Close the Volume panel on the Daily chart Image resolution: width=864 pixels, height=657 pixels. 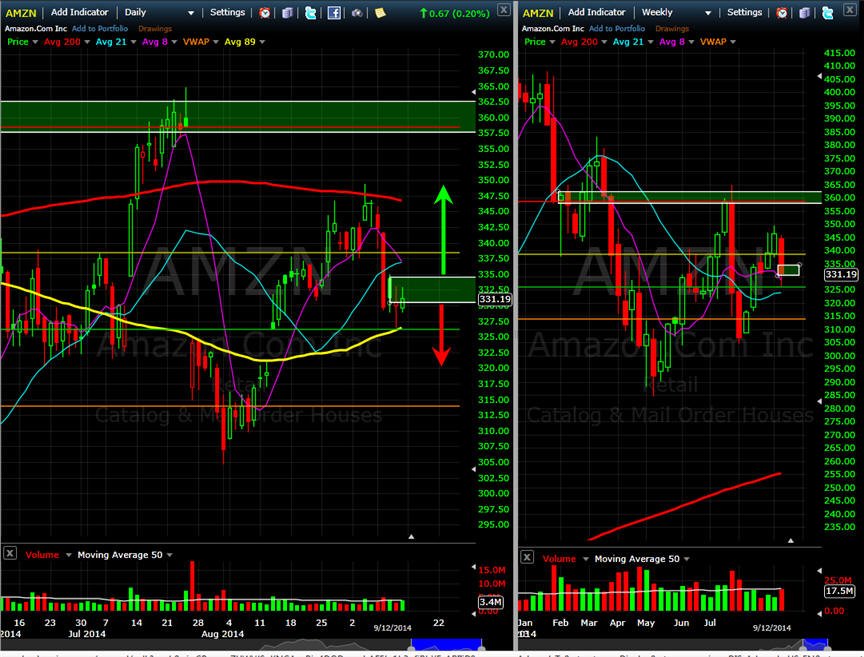(10, 553)
